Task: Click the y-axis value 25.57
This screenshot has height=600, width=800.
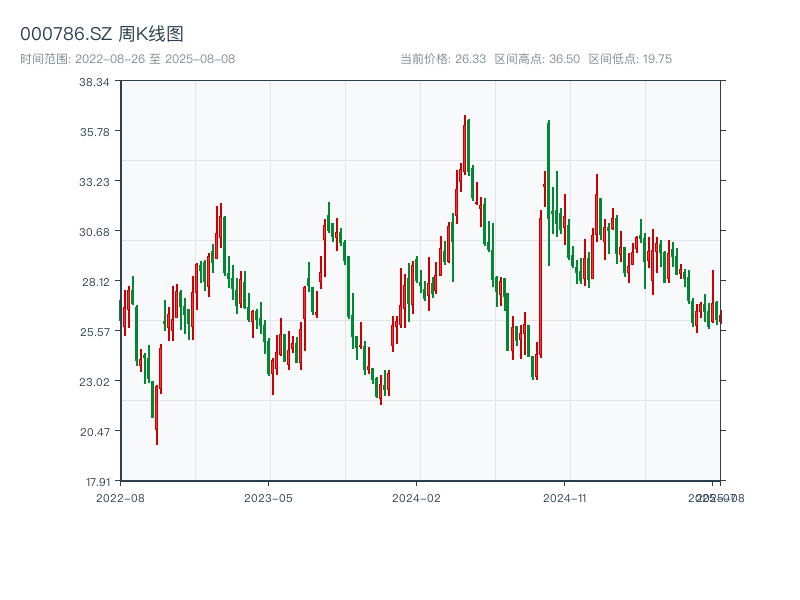Action: click(94, 332)
